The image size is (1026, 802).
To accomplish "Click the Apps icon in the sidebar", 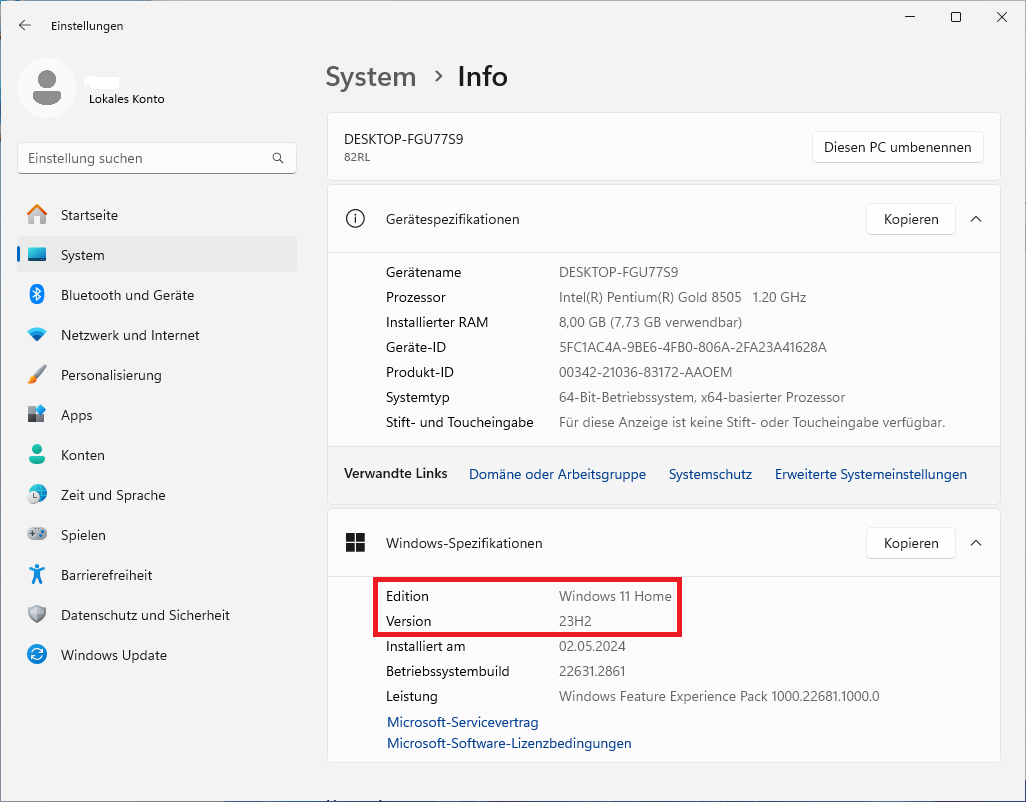I will 37,415.
